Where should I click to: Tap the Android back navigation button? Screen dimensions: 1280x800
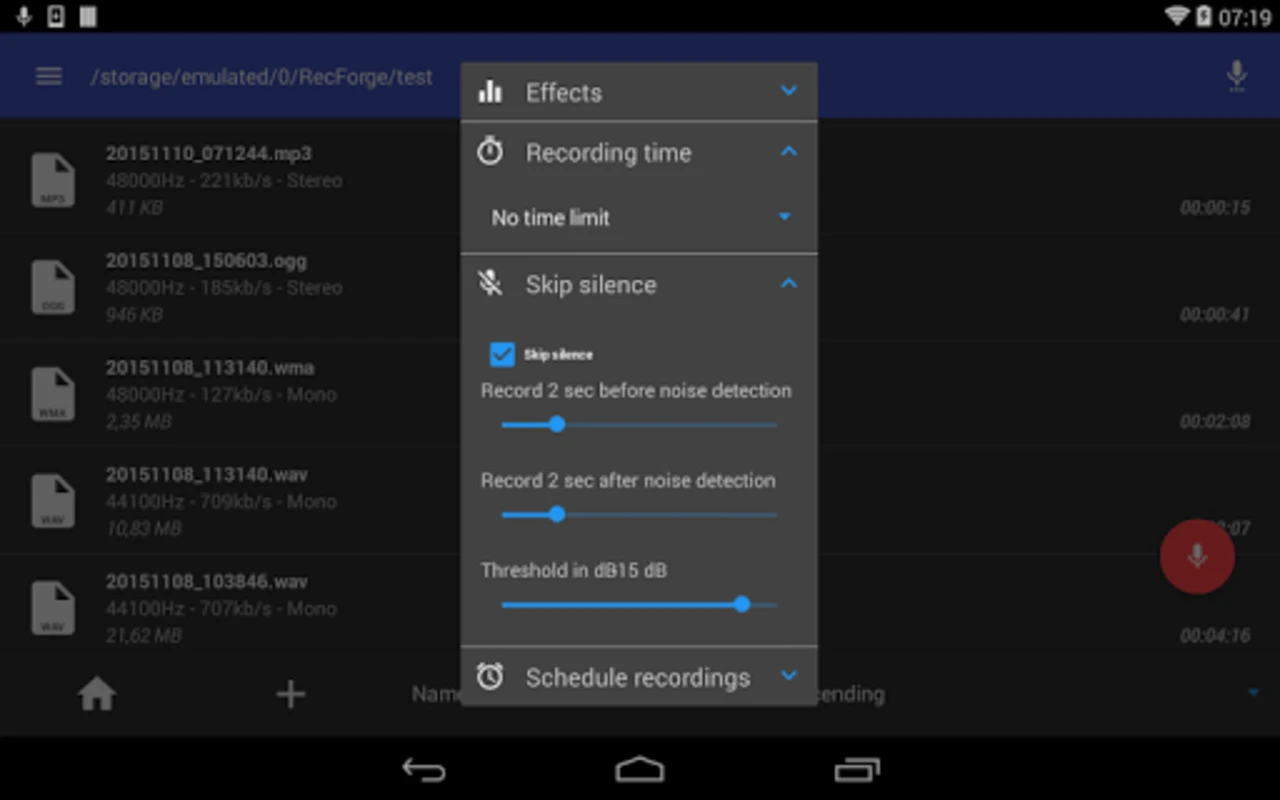(x=424, y=769)
